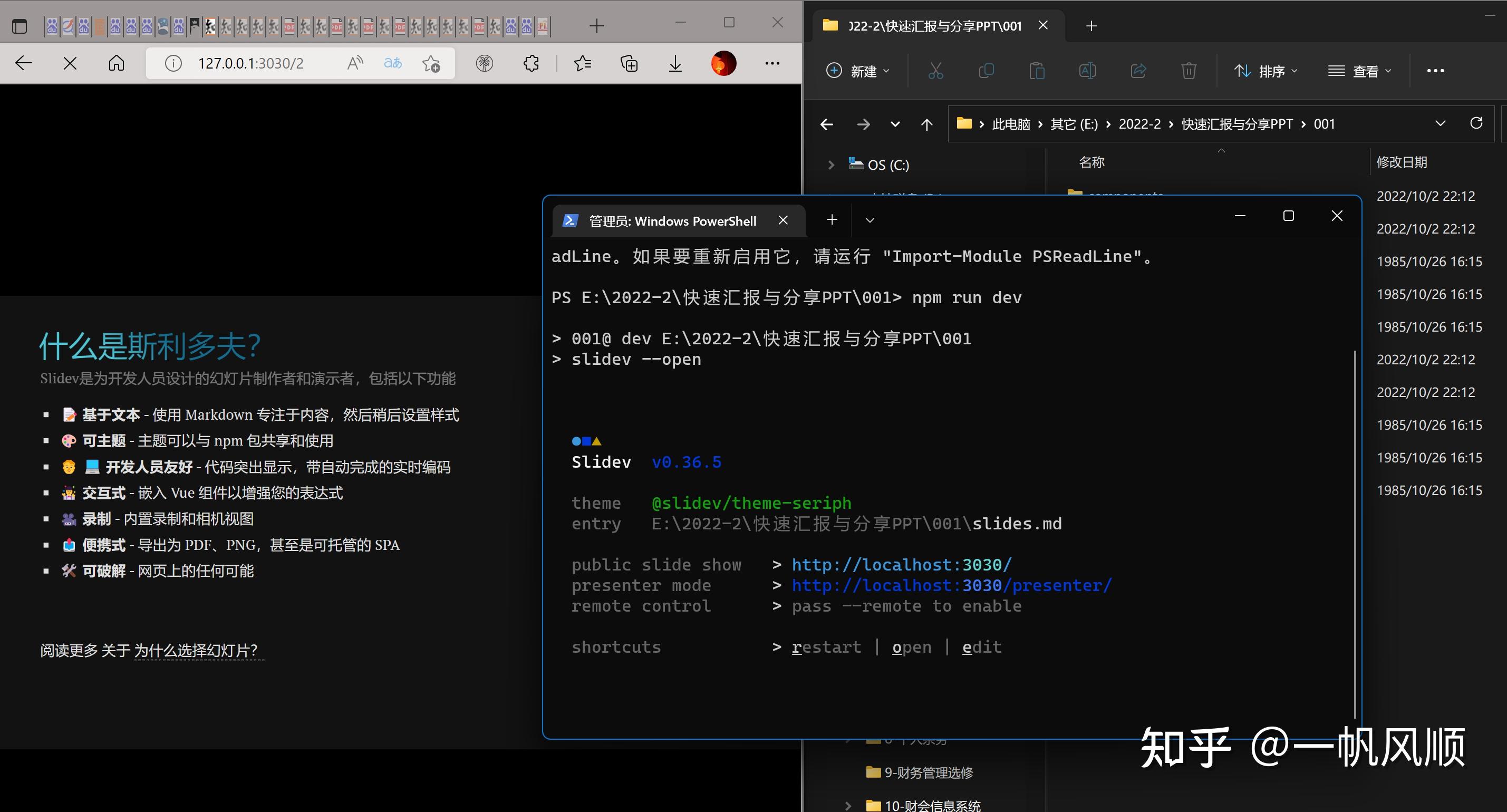Select the Cut scissors icon in Explorer

935,70
